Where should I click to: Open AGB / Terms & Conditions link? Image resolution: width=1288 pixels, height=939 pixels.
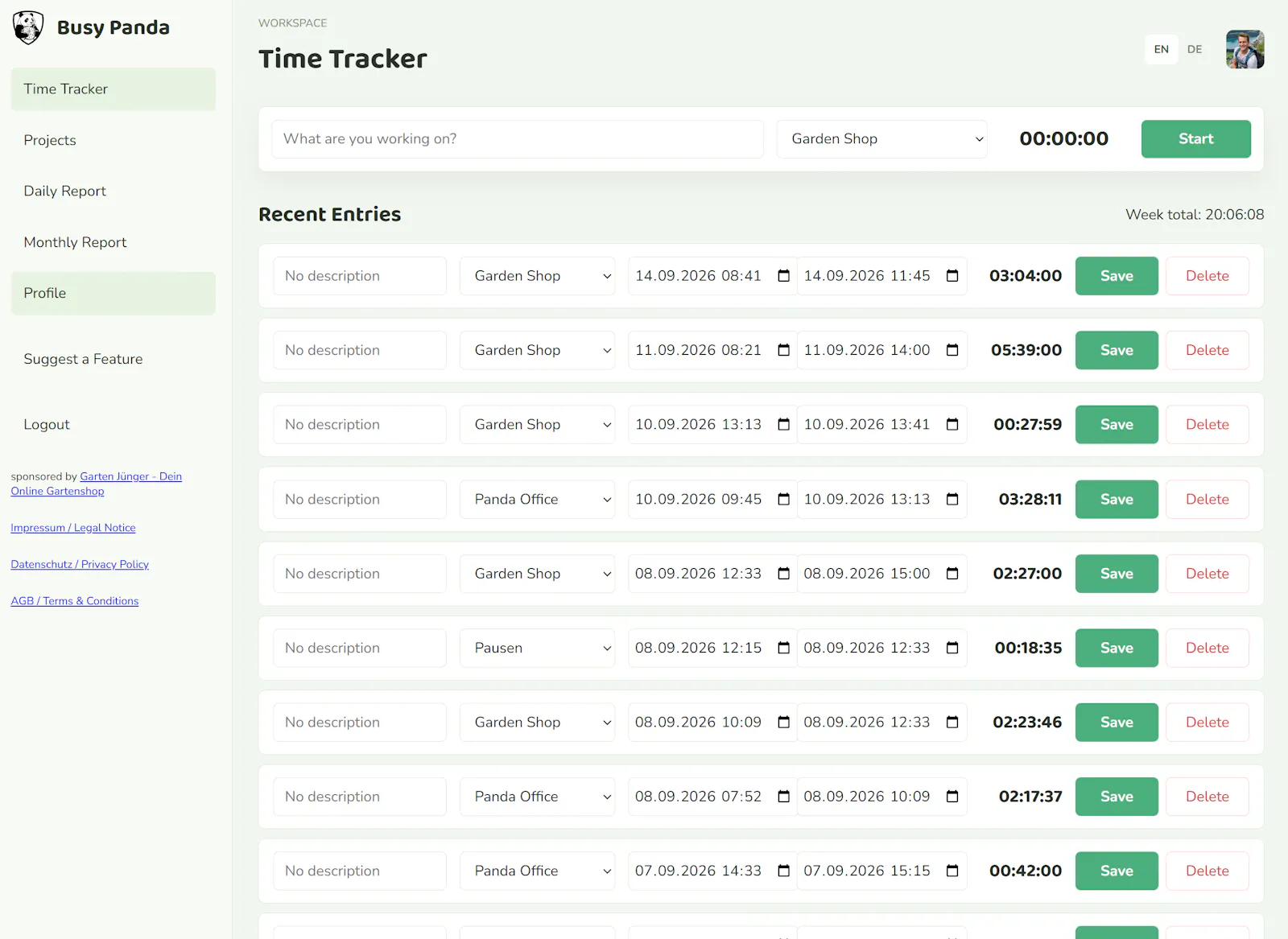[75, 601]
